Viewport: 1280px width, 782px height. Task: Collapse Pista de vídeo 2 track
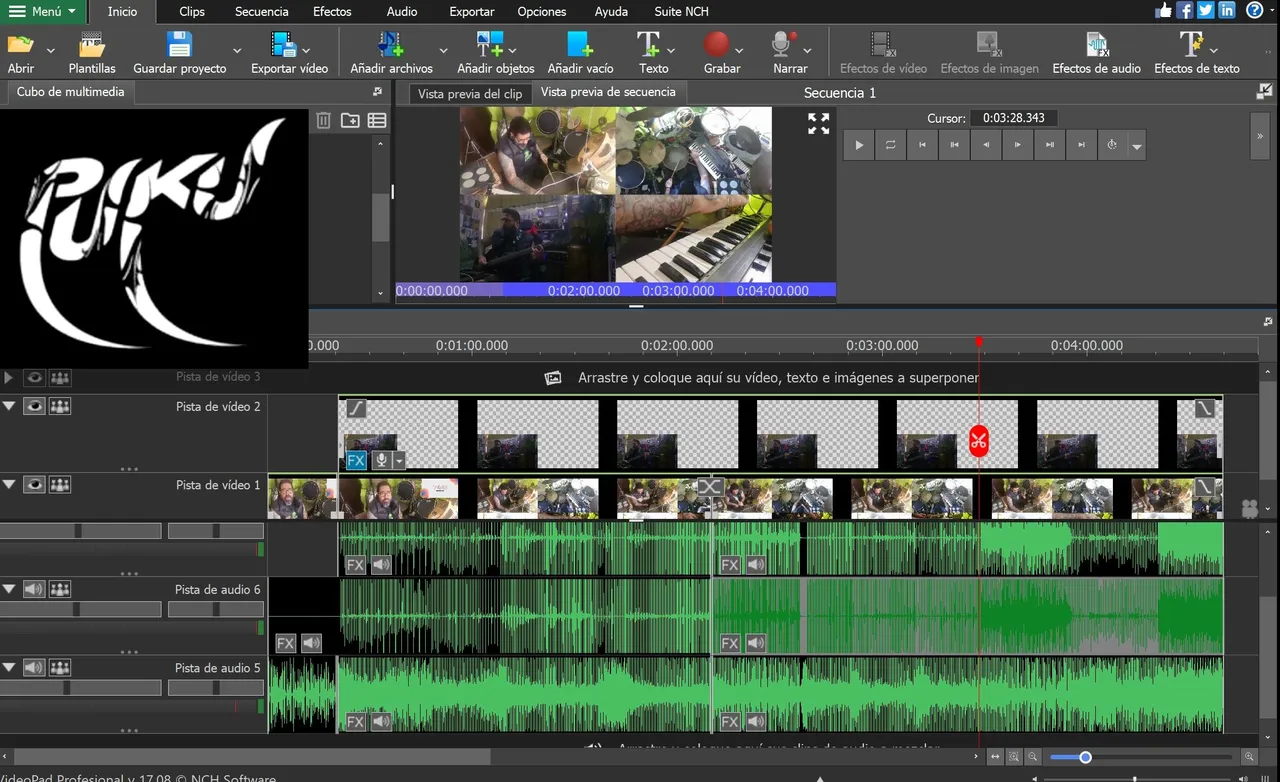tap(9, 406)
